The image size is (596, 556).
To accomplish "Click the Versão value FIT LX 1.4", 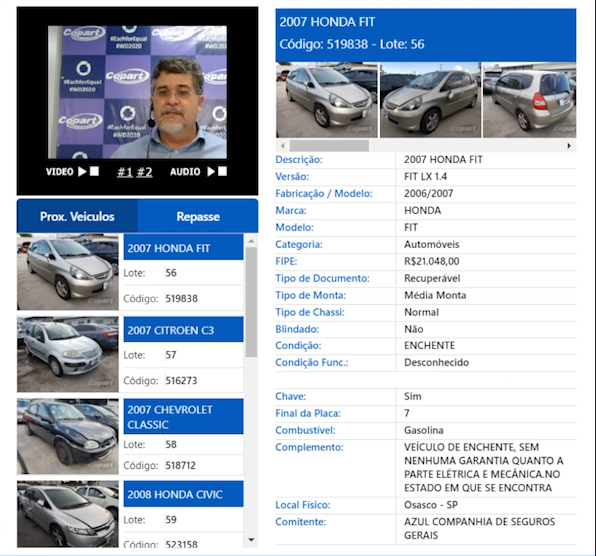I will (x=425, y=176).
